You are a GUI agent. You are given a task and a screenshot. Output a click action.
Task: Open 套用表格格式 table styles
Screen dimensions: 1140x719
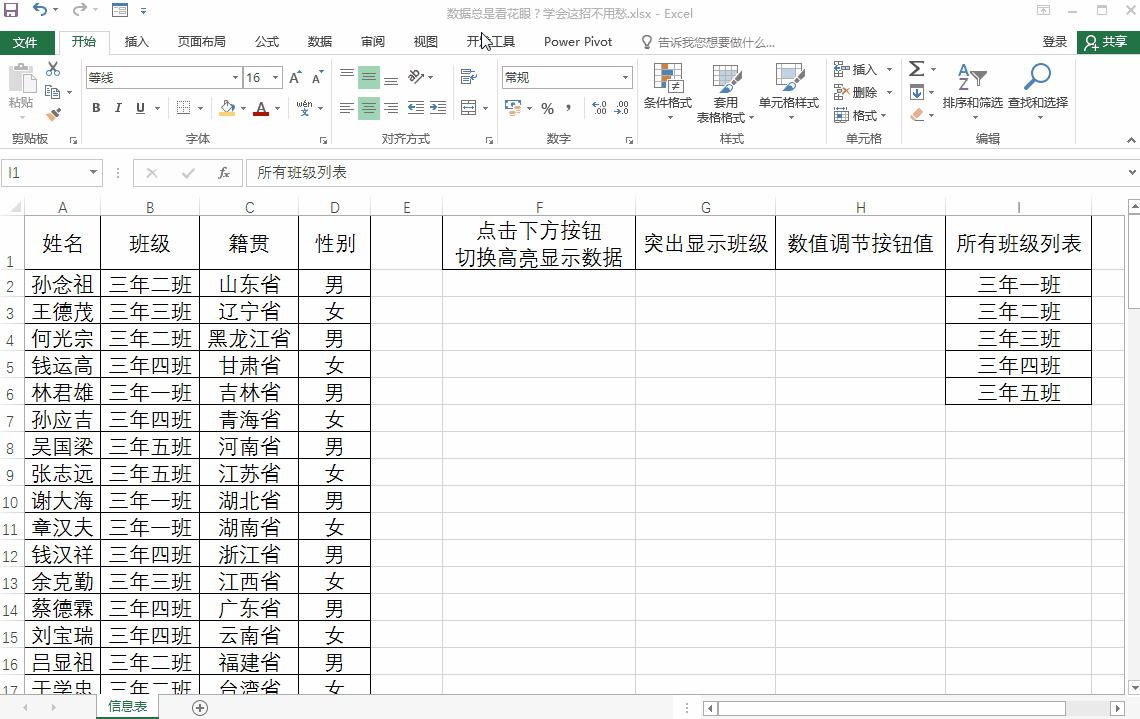[x=726, y=92]
